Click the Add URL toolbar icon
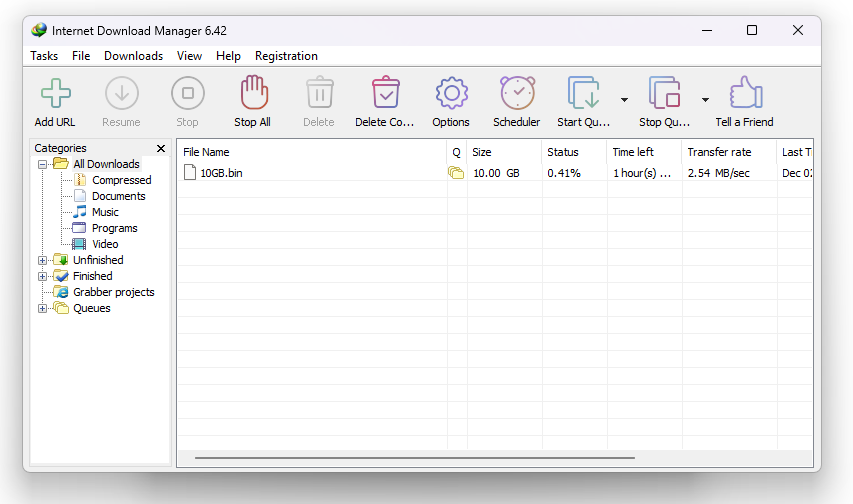This screenshot has width=853, height=504. (x=55, y=94)
